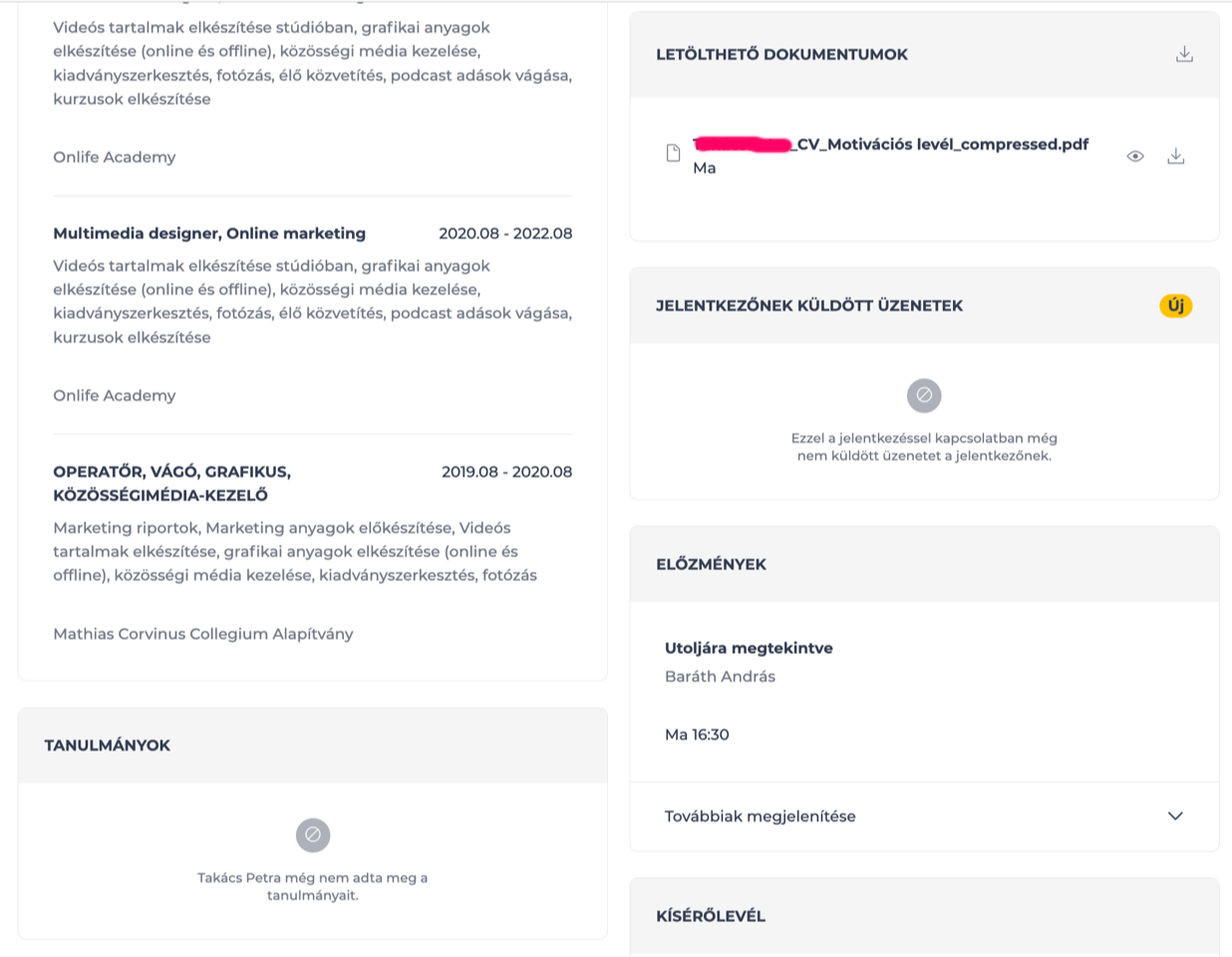Click the empty messages placeholder icon

(x=924, y=396)
